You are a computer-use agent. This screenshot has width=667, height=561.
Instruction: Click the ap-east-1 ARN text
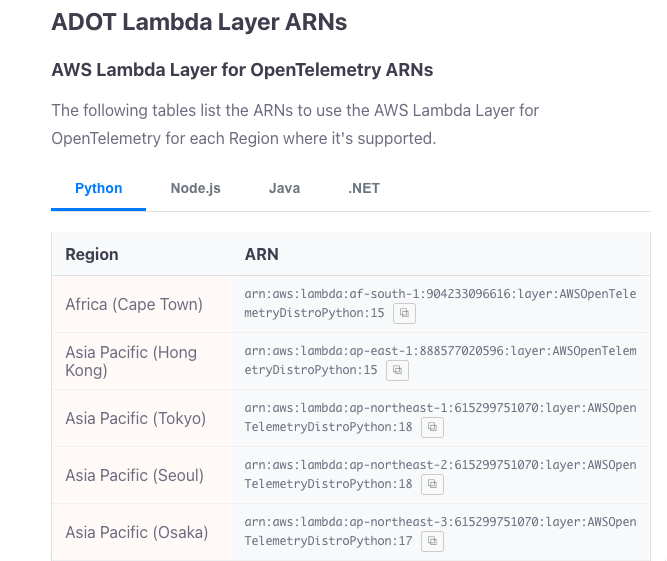point(440,352)
